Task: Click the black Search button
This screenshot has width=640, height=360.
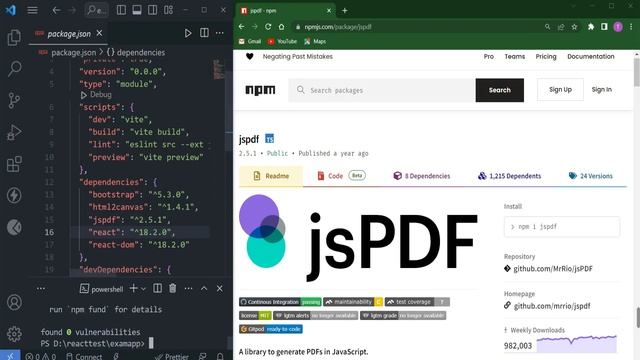Action: tap(500, 90)
